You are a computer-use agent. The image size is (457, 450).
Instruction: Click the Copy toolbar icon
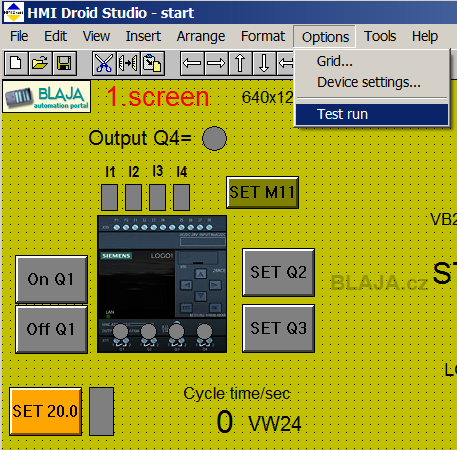tap(128, 63)
